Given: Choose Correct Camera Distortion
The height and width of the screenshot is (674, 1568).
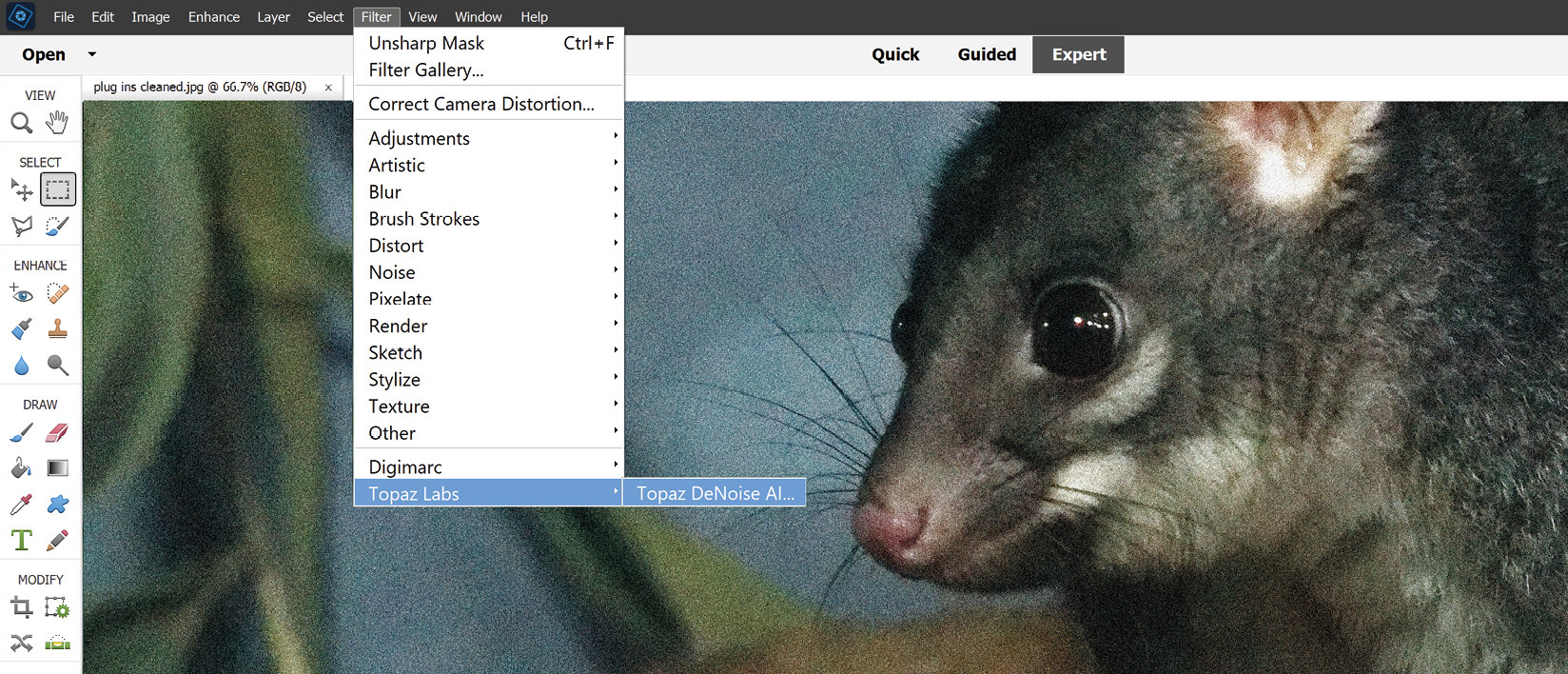Looking at the screenshot, I should [x=489, y=104].
